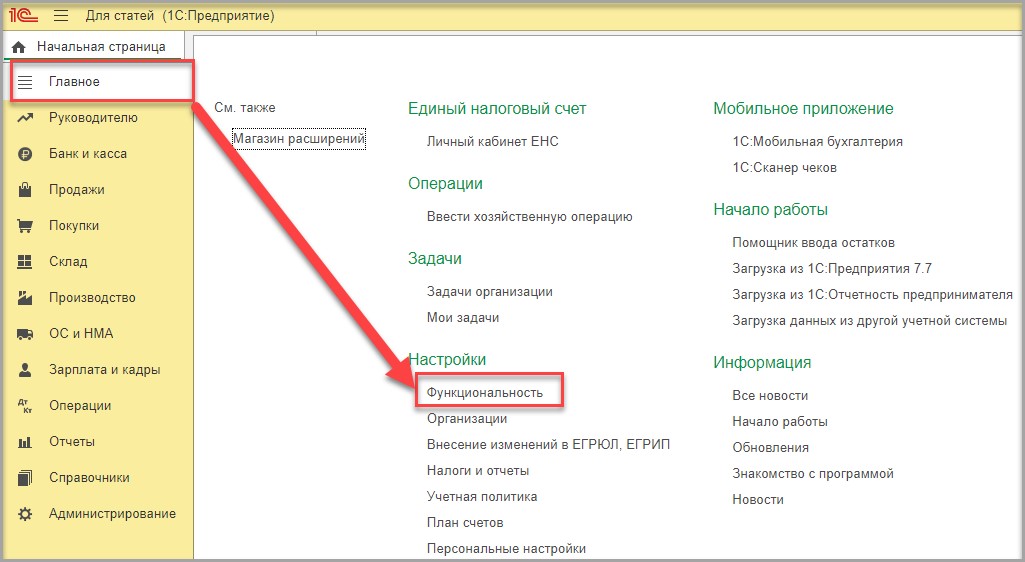1025x562 pixels.
Task: Click the Склад grid icon
Action: [x=25, y=262]
